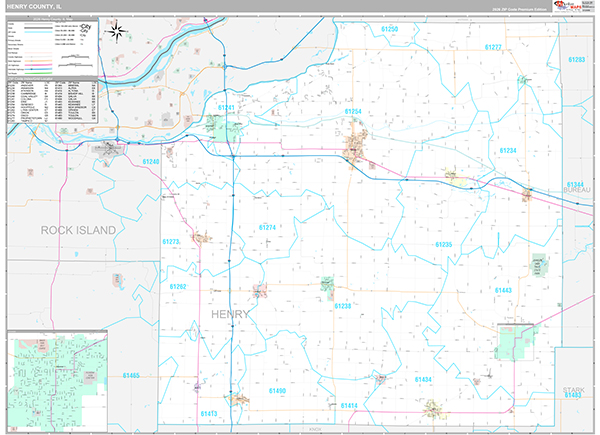
Task: Select ZIP code label 61274
Action: pos(267,227)
